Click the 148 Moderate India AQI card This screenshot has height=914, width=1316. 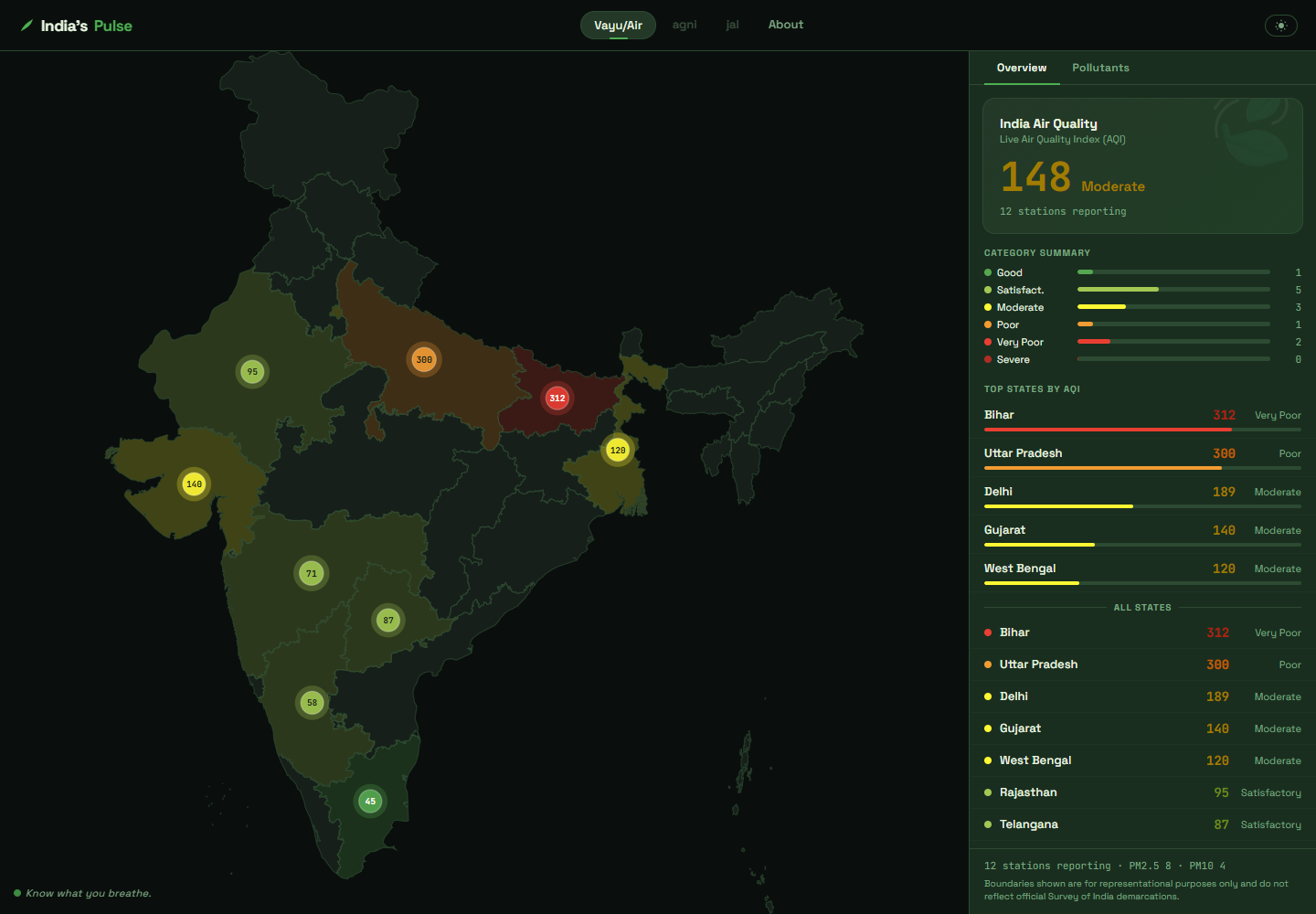(x=1142, y=165)
